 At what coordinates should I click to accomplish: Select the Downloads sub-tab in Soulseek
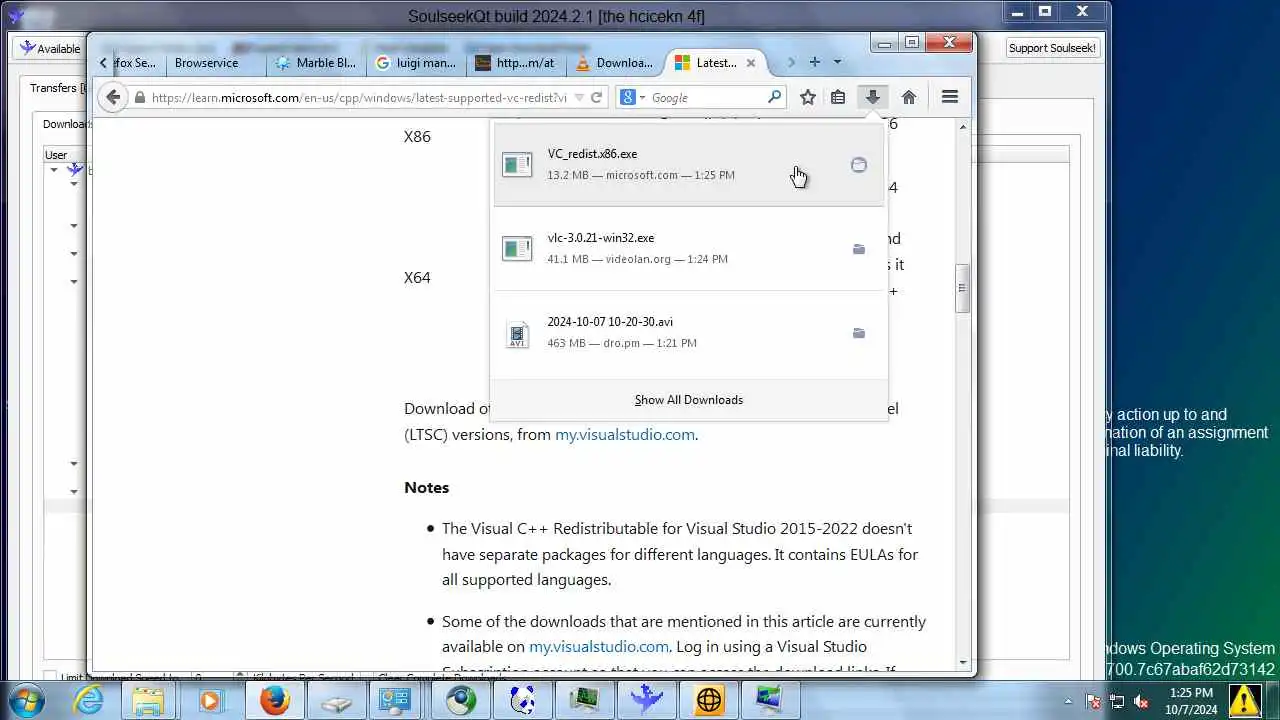pos(67,124)
